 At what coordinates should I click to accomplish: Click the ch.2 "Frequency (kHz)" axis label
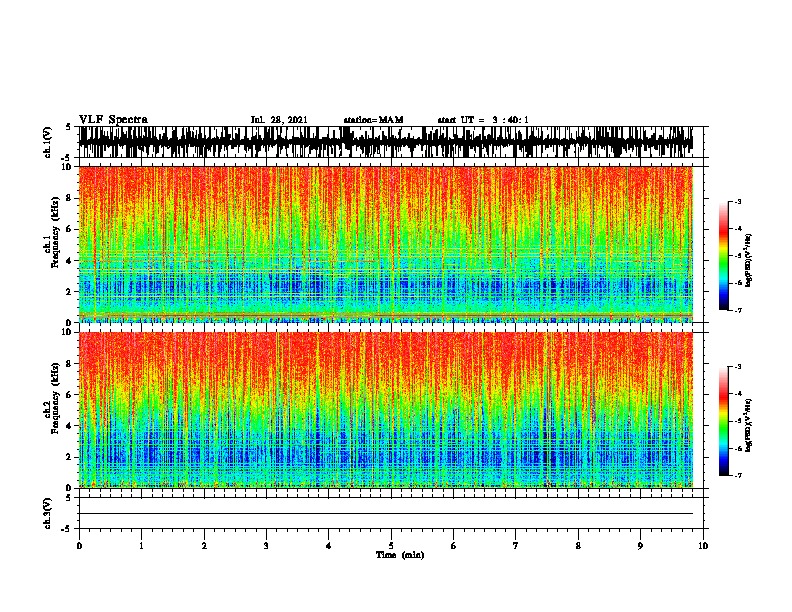[x=55, y=398]
